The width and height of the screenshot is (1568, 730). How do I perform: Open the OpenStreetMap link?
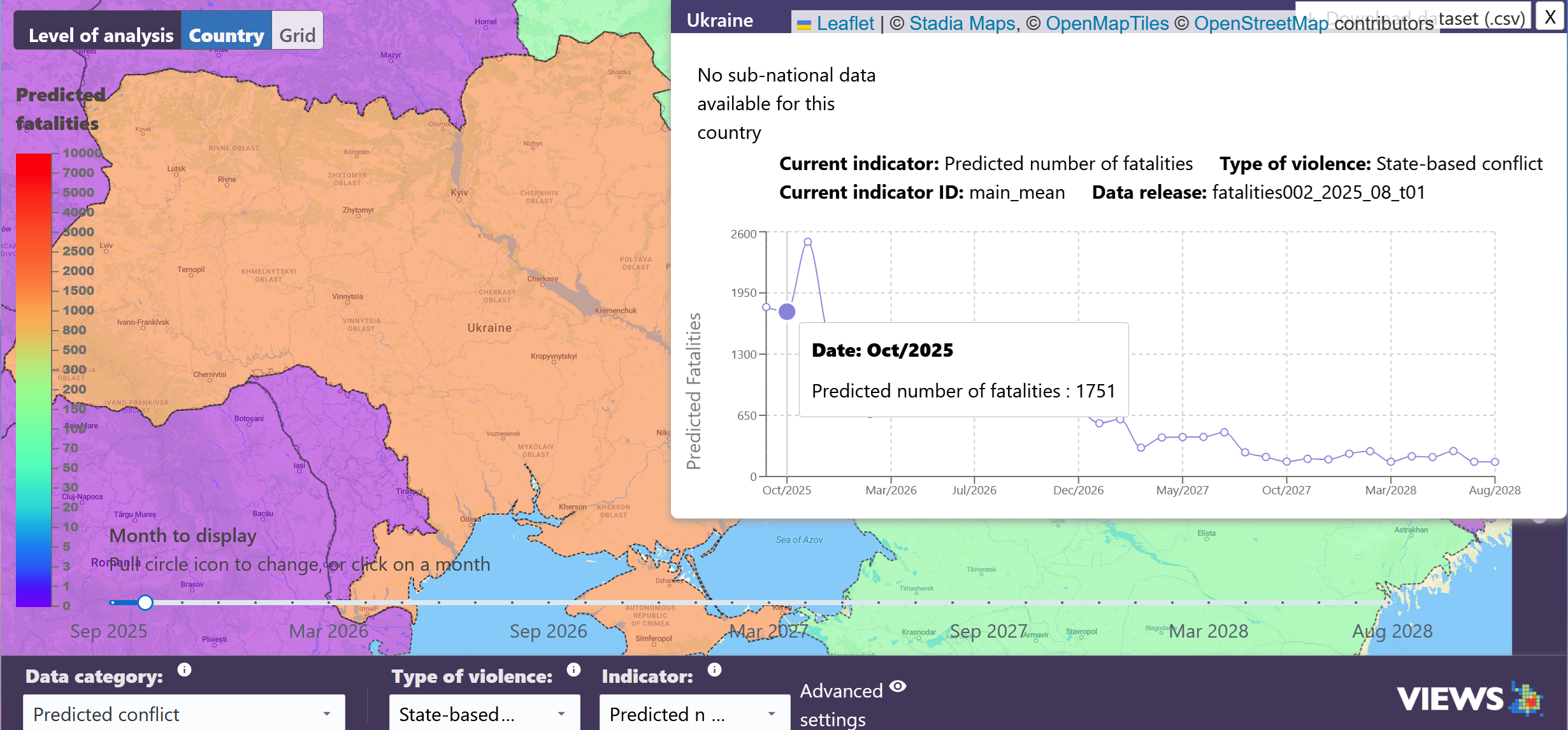(1261, 24)
